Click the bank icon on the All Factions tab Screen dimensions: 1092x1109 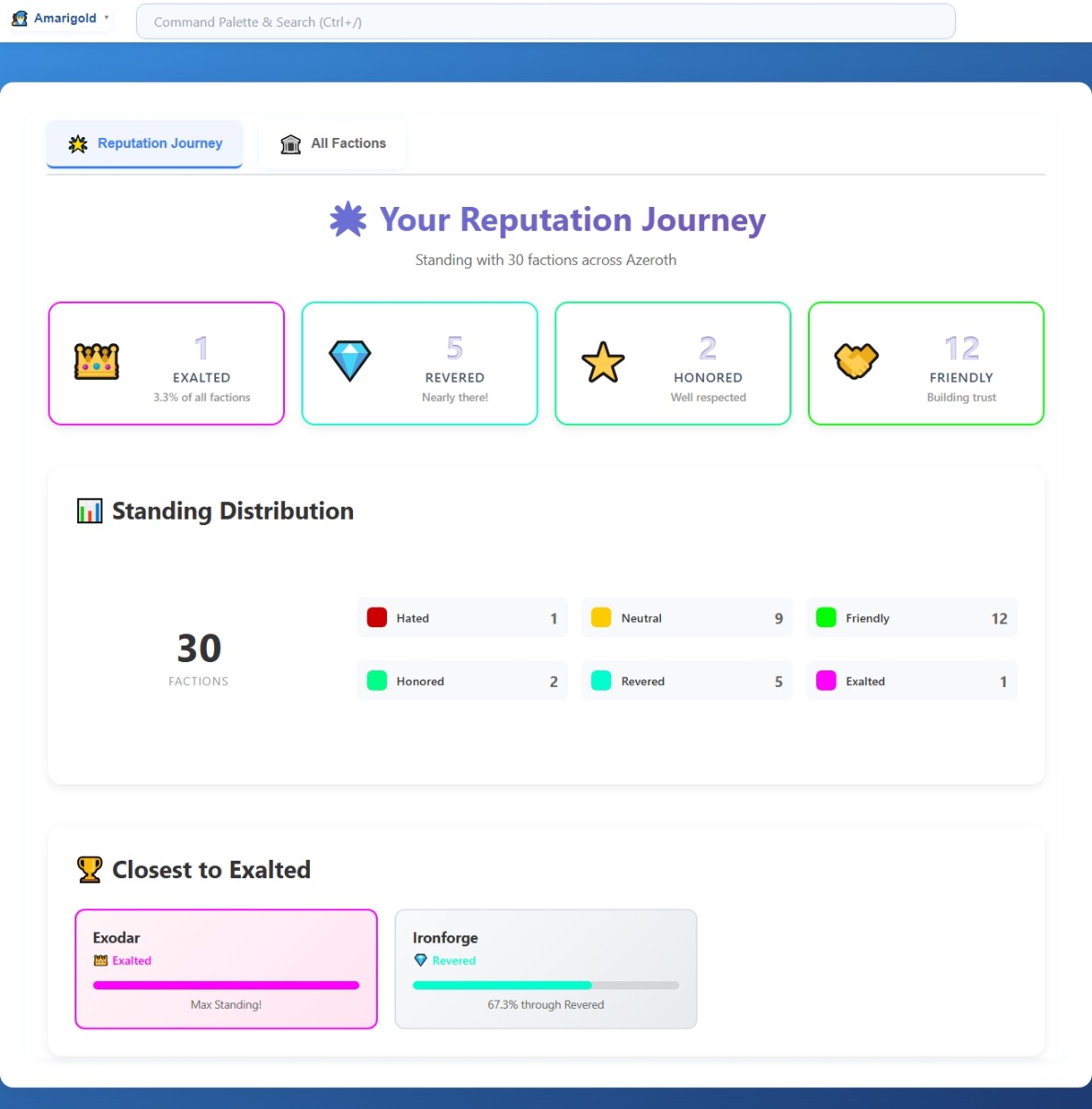[290, 143]
